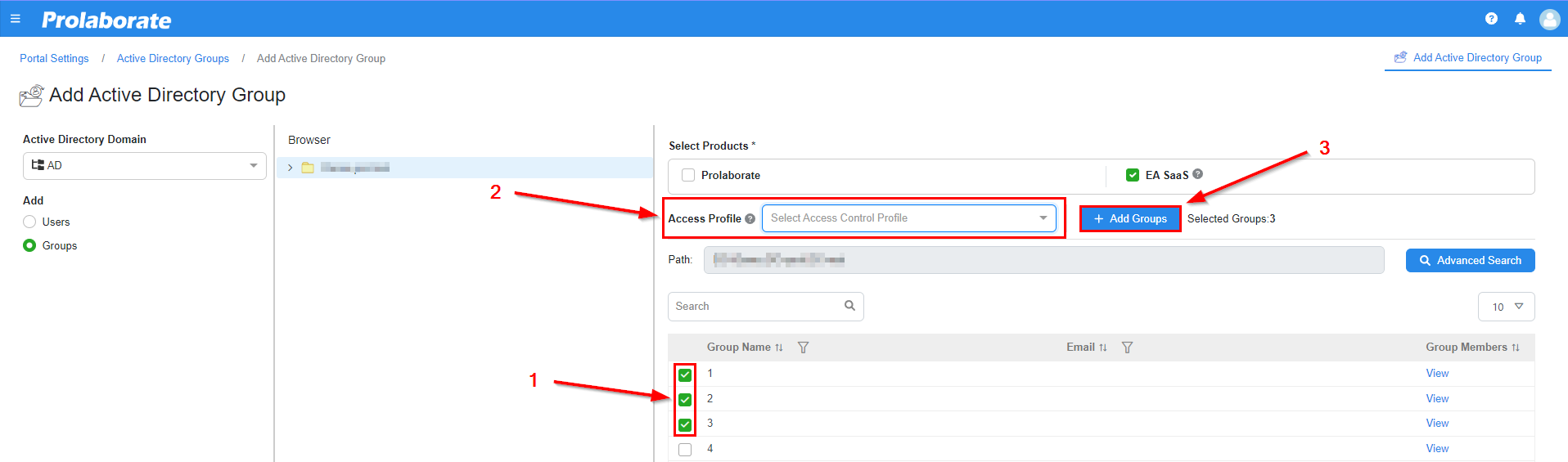This screenshot has width=1568, height=462.
Task: Click the Prolaborate logo
Action: (106, 20)
